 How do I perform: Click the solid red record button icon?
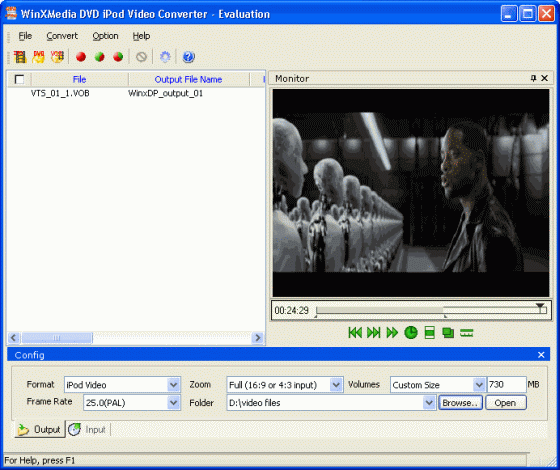[81, 57]
